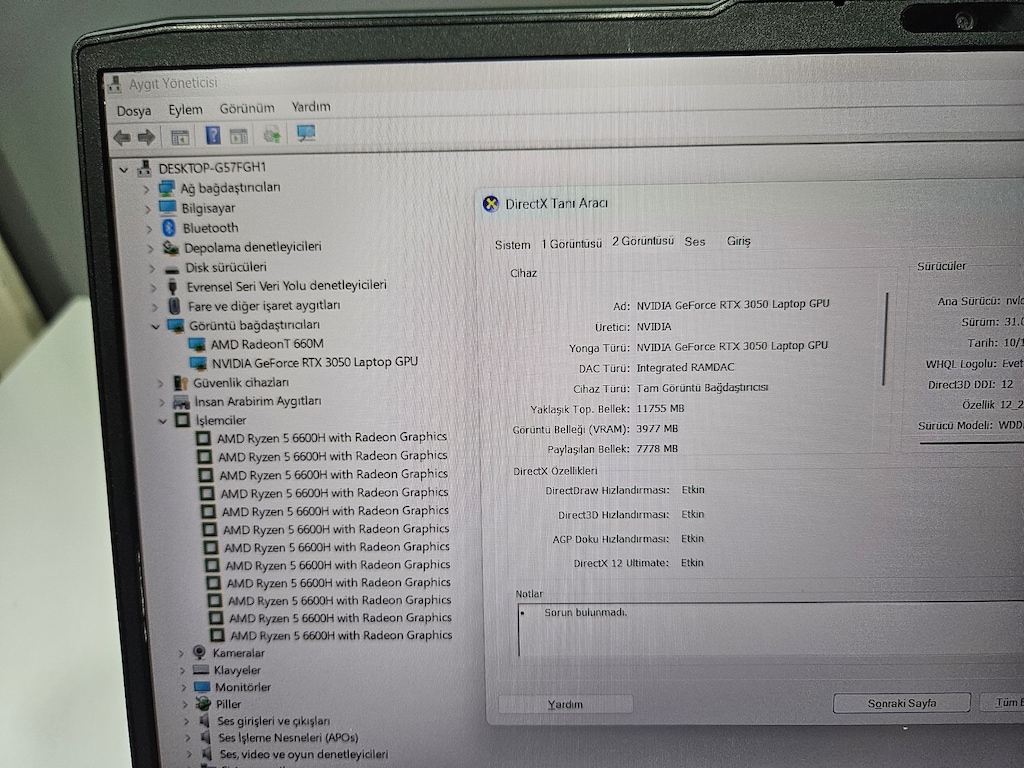Select NVIDIA GeForce RTX 3050 Laptop GPU tree item
1024x768 pixels.
314,362
